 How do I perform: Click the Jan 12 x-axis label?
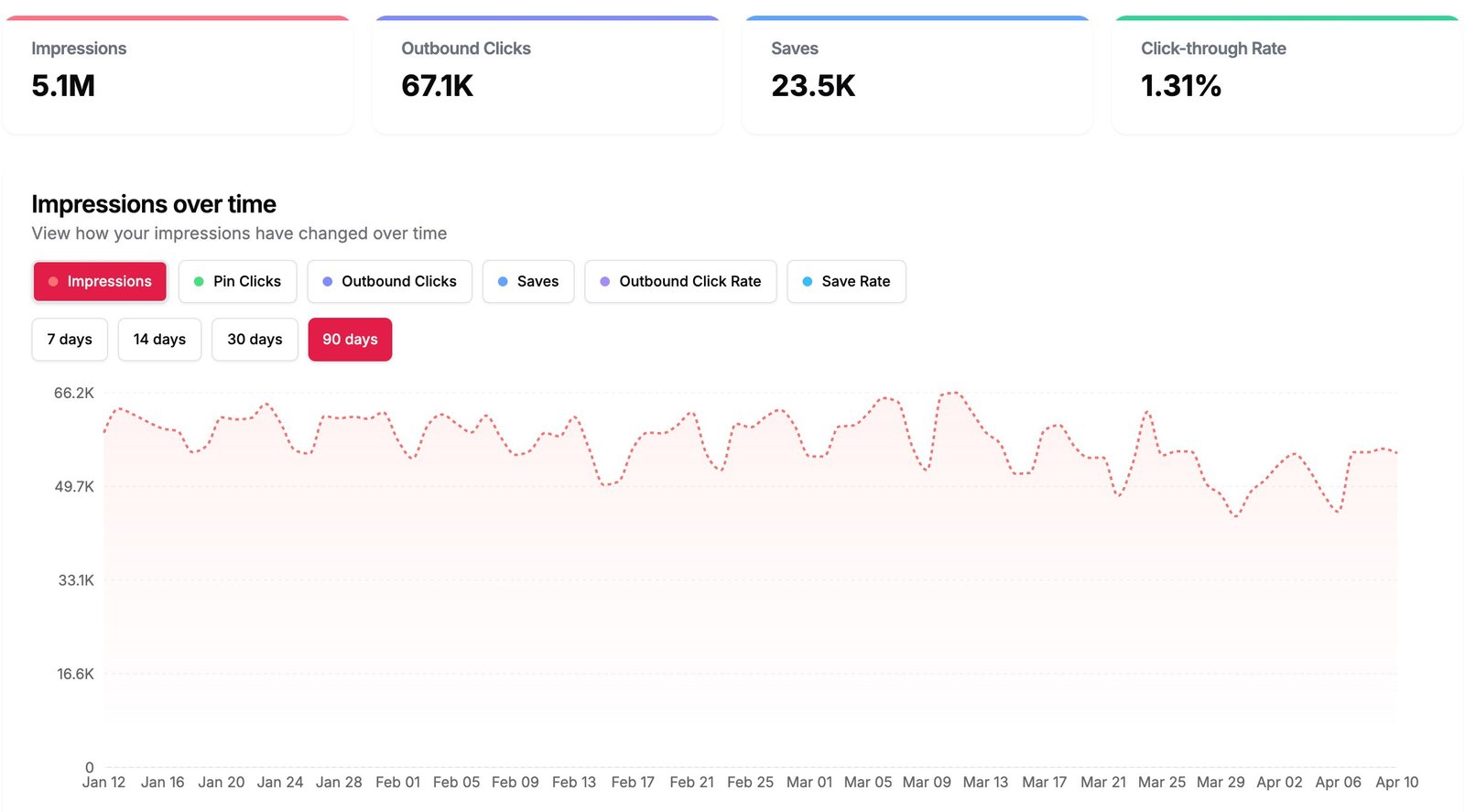point(103,782)
